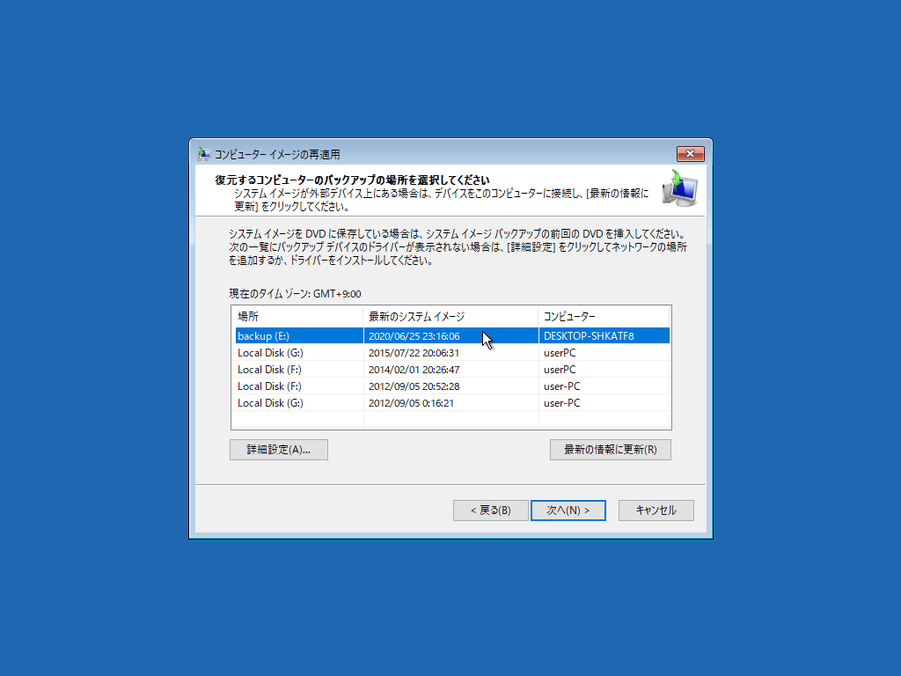Image resolution: width=901 pixels, height=676 pixels.
Task: Click the 次へ(N) button
Action: click(568, 510)
